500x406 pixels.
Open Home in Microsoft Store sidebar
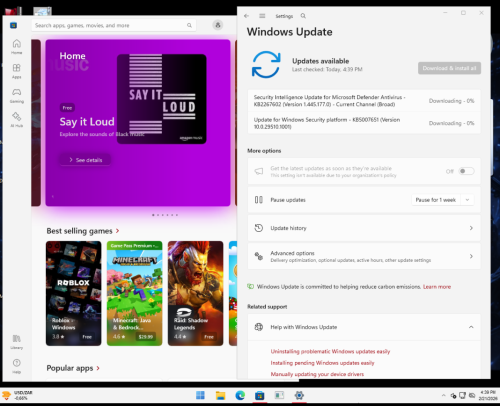[x=17, y=46]
